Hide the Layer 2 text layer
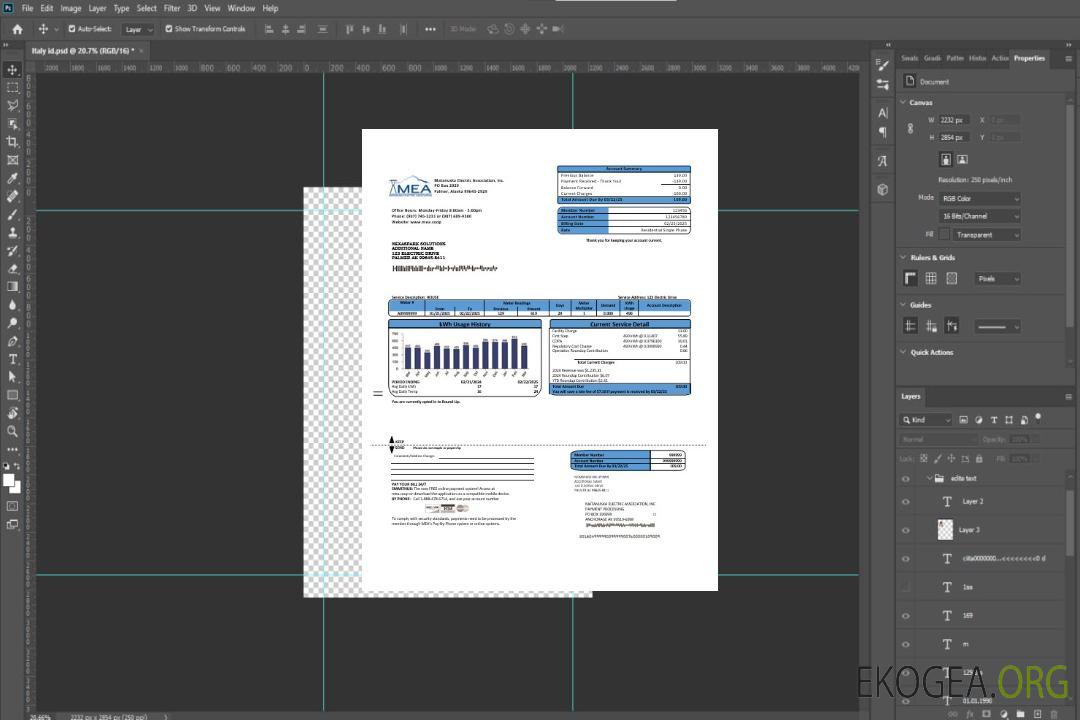This screenshot has width=1080, height=720. [906, 502]
